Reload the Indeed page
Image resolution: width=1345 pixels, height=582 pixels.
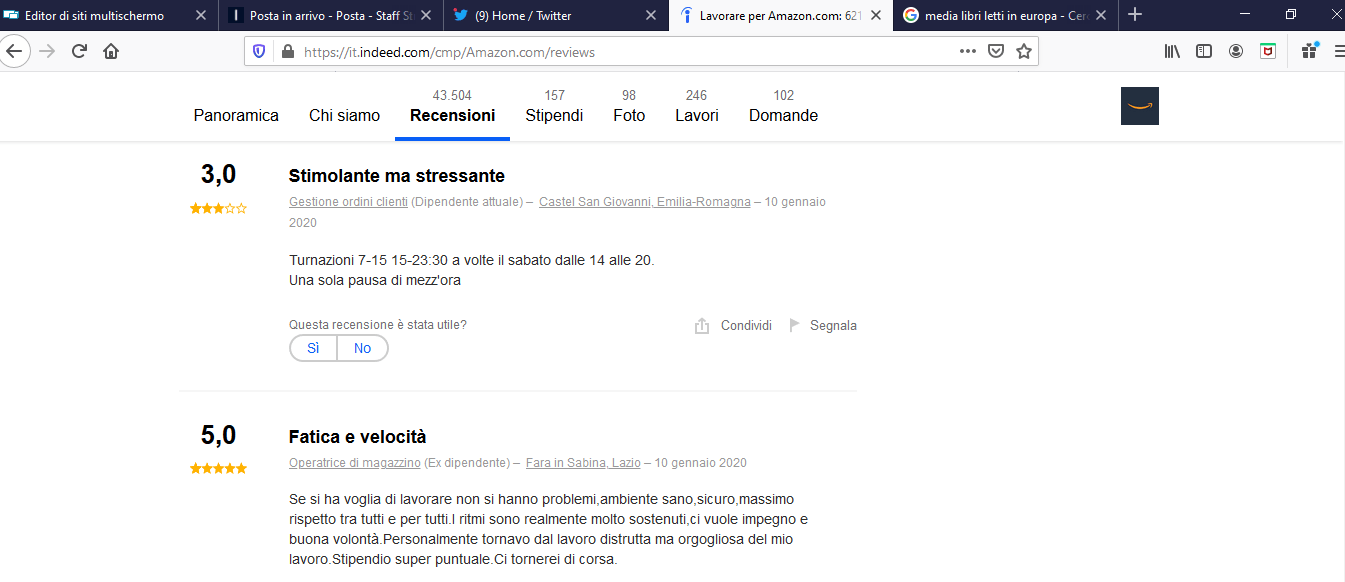[79, 51]
